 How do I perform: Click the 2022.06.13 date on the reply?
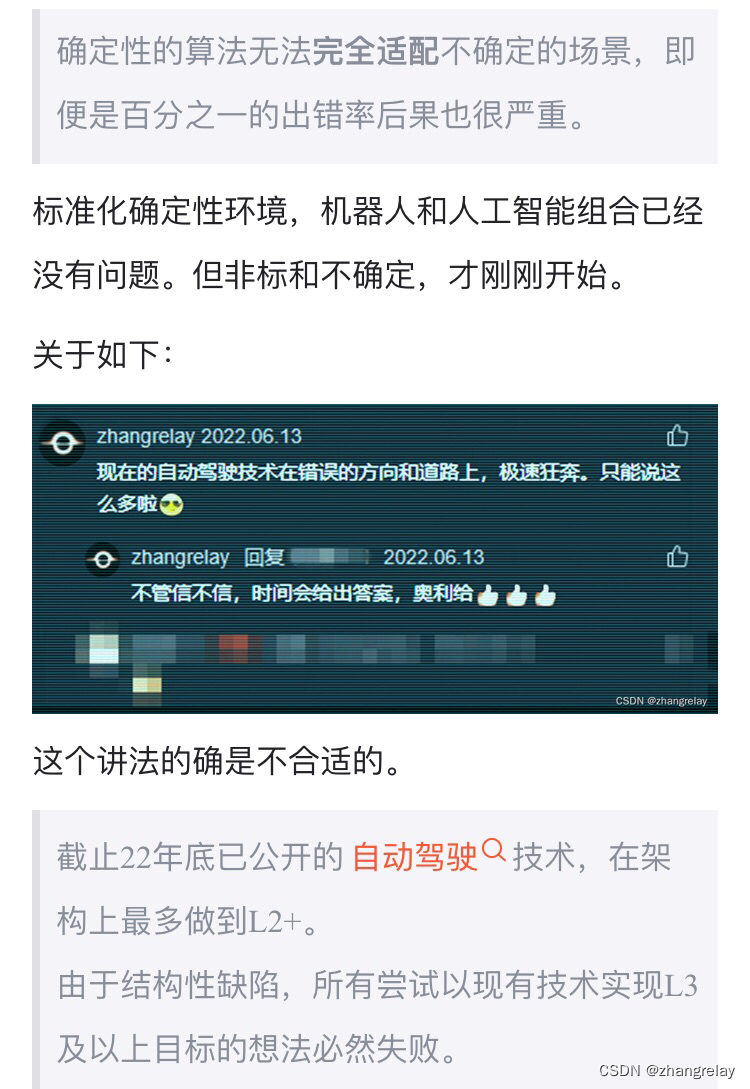[x=433, y=557]
